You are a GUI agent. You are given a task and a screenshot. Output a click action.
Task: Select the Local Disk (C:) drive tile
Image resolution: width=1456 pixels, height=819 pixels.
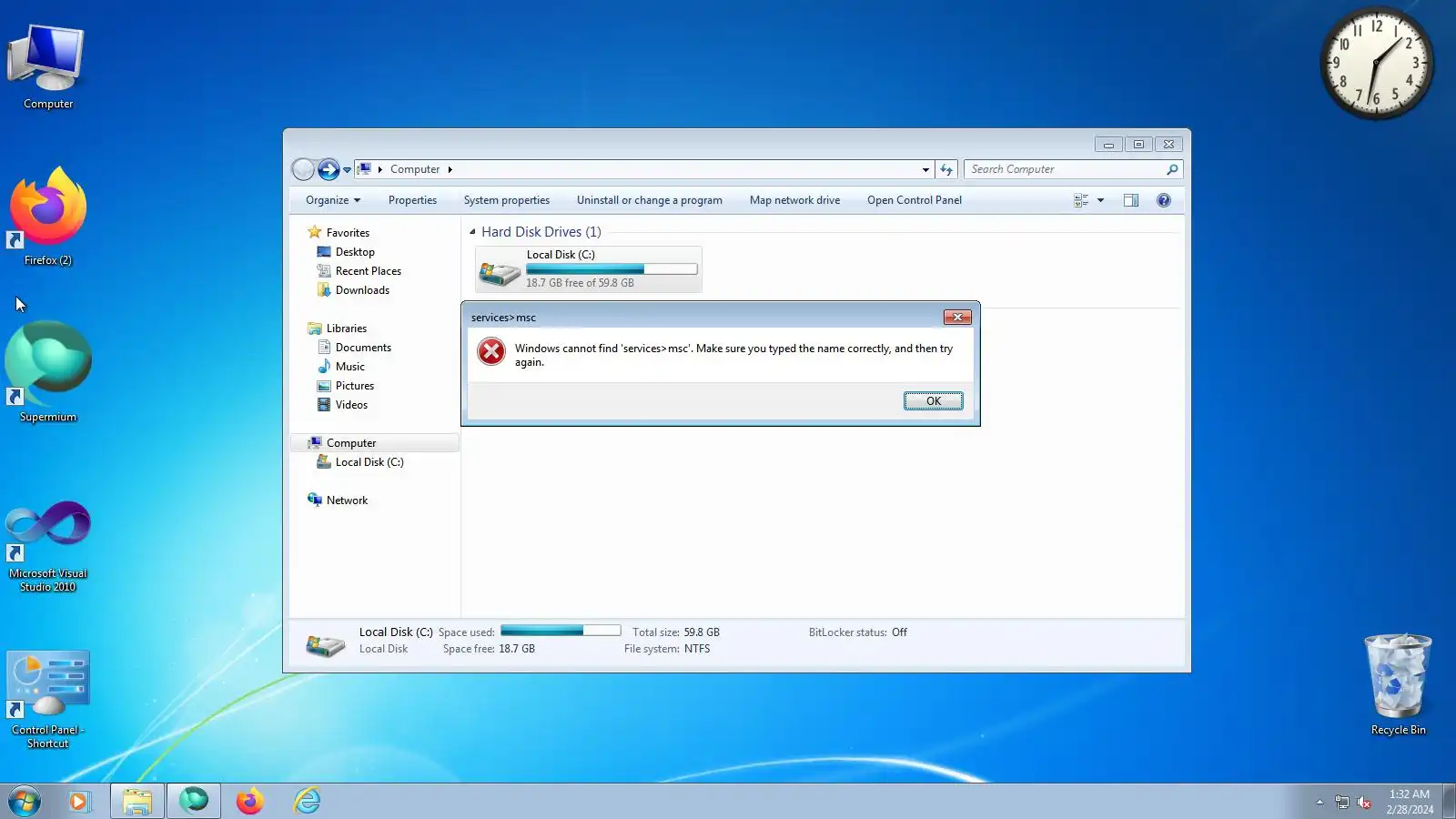tap(589, 268)
